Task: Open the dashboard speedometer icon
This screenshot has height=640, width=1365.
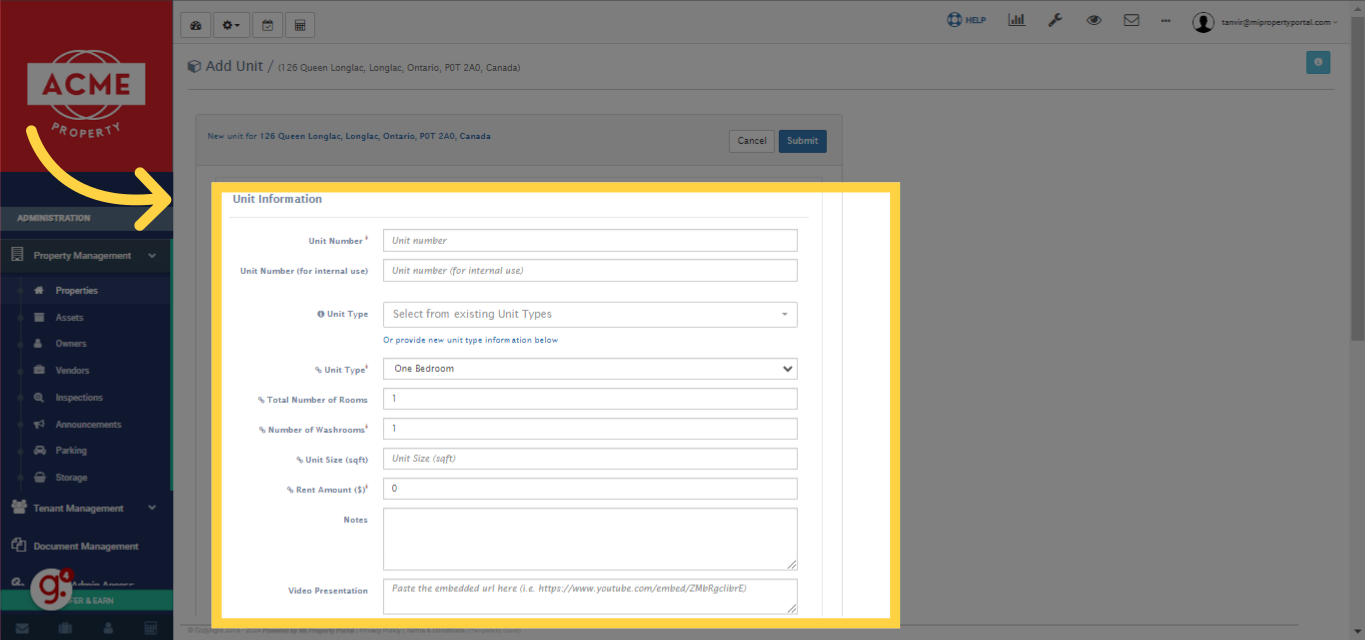Action: (195, 23)
